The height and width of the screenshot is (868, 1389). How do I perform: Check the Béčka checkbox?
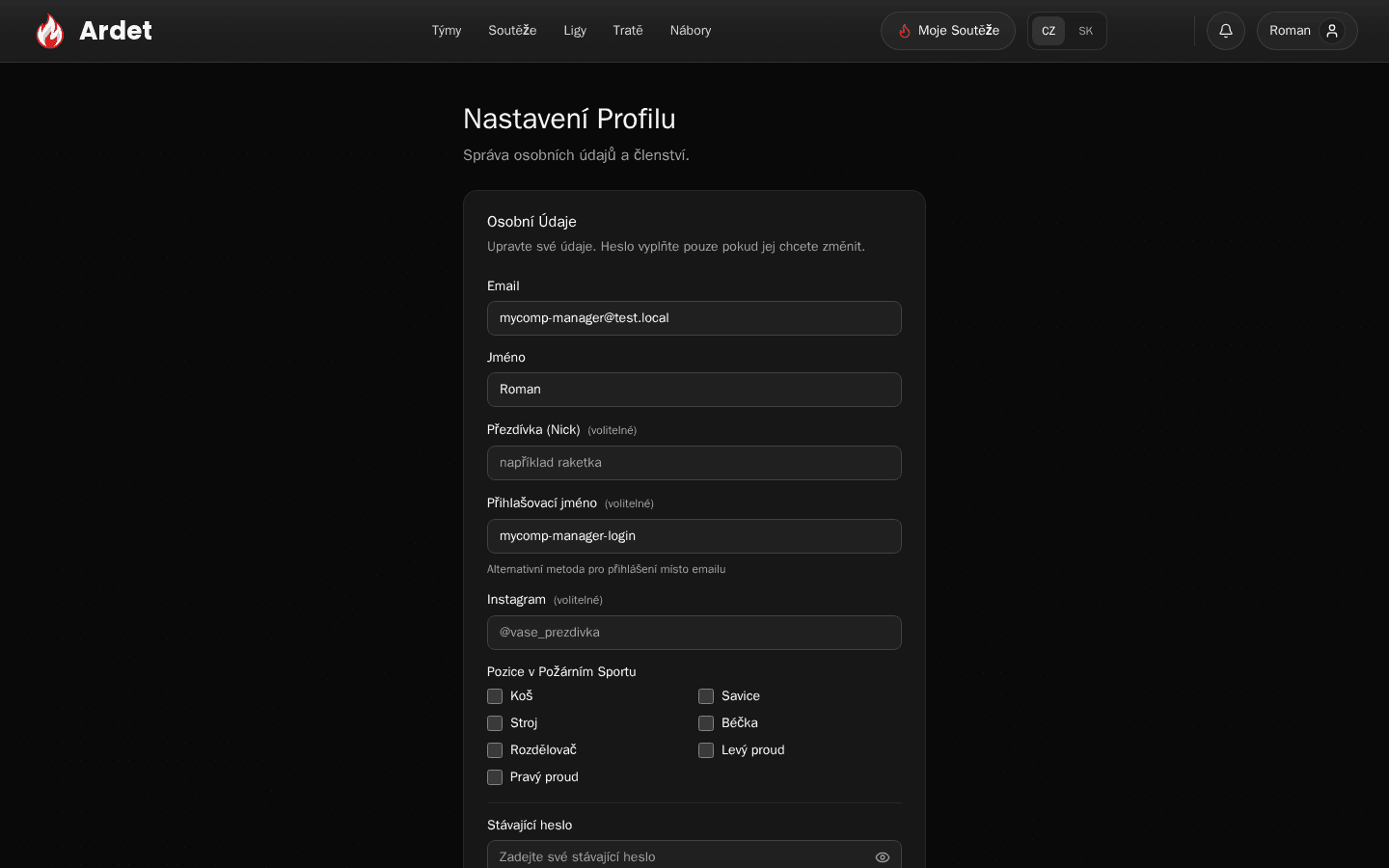point(706,723)
